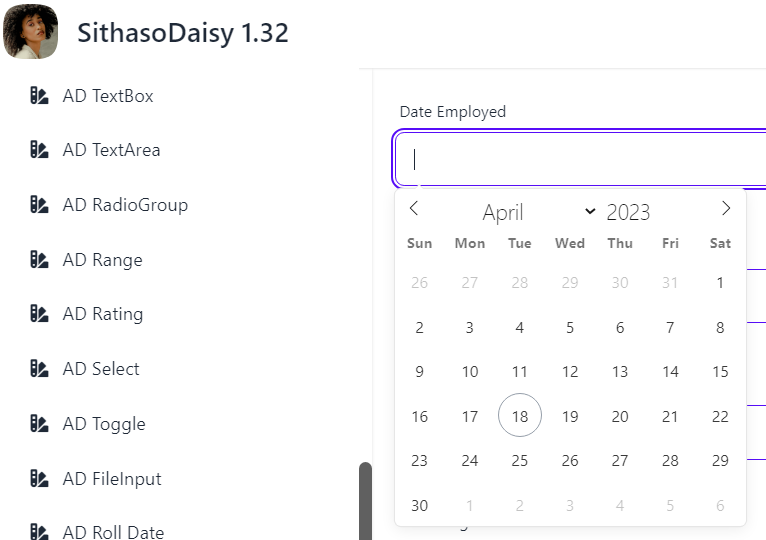Go to next month in calendar
This screenshot has height=540, width=766.
pyautogui.click(x=726, y=209)
